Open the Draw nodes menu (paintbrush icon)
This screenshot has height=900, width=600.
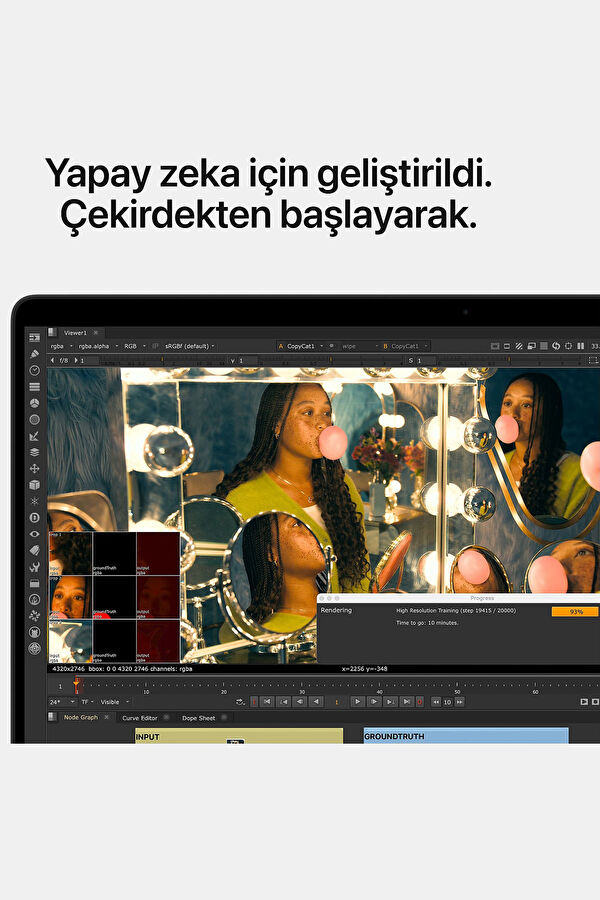click(34, 354)
